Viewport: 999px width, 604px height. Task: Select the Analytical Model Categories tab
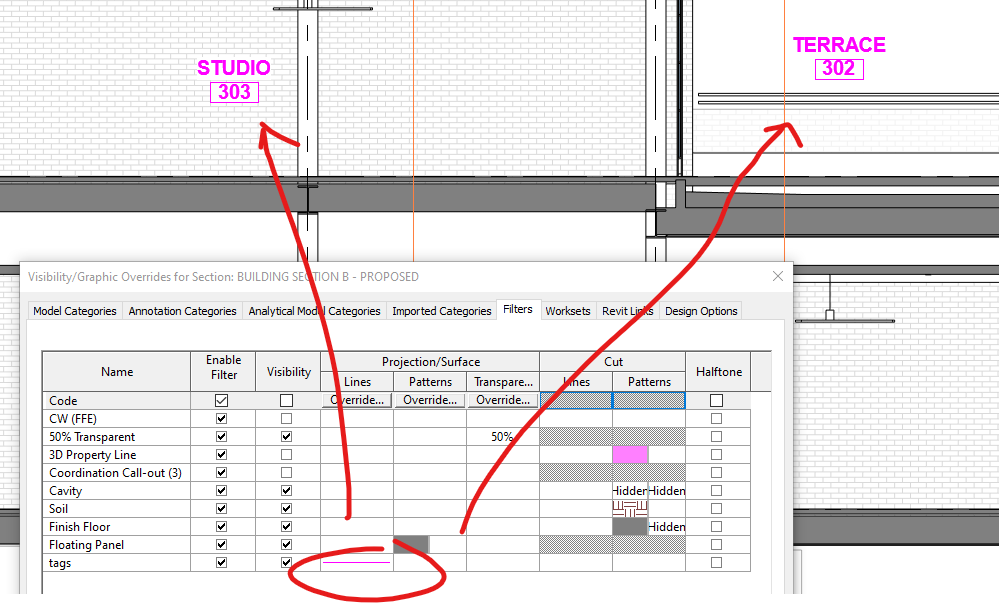pyautogui.click(x=314, y=311)
